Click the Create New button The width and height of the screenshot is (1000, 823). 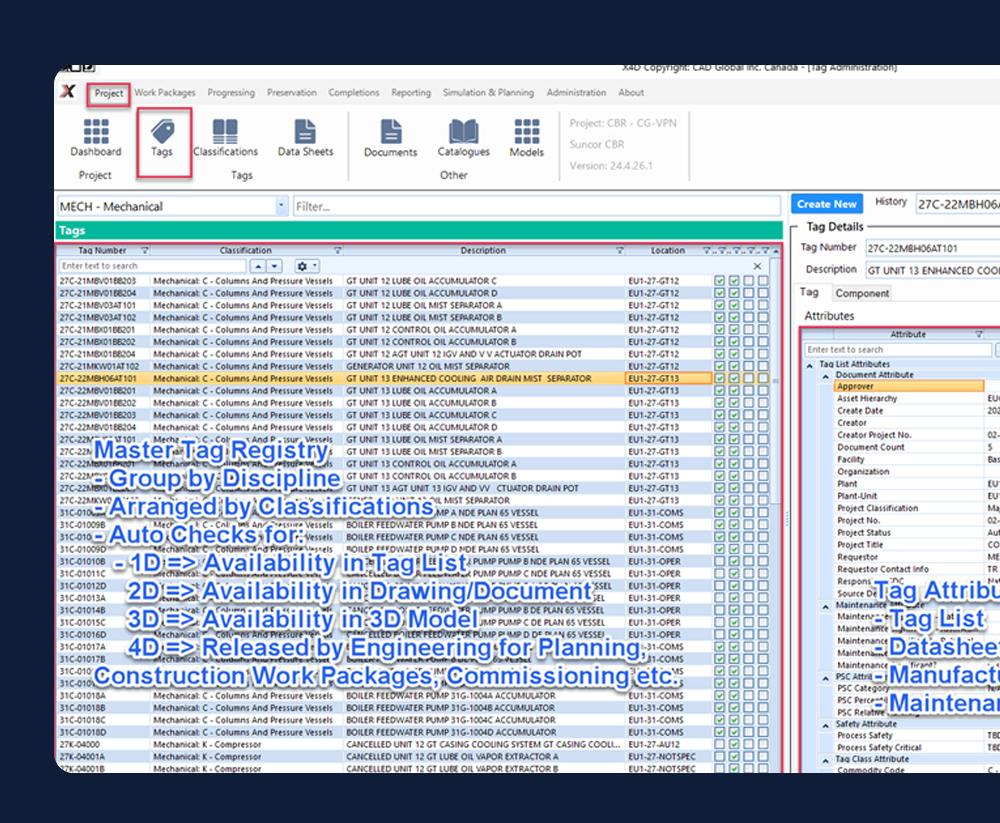pos(827,204)
